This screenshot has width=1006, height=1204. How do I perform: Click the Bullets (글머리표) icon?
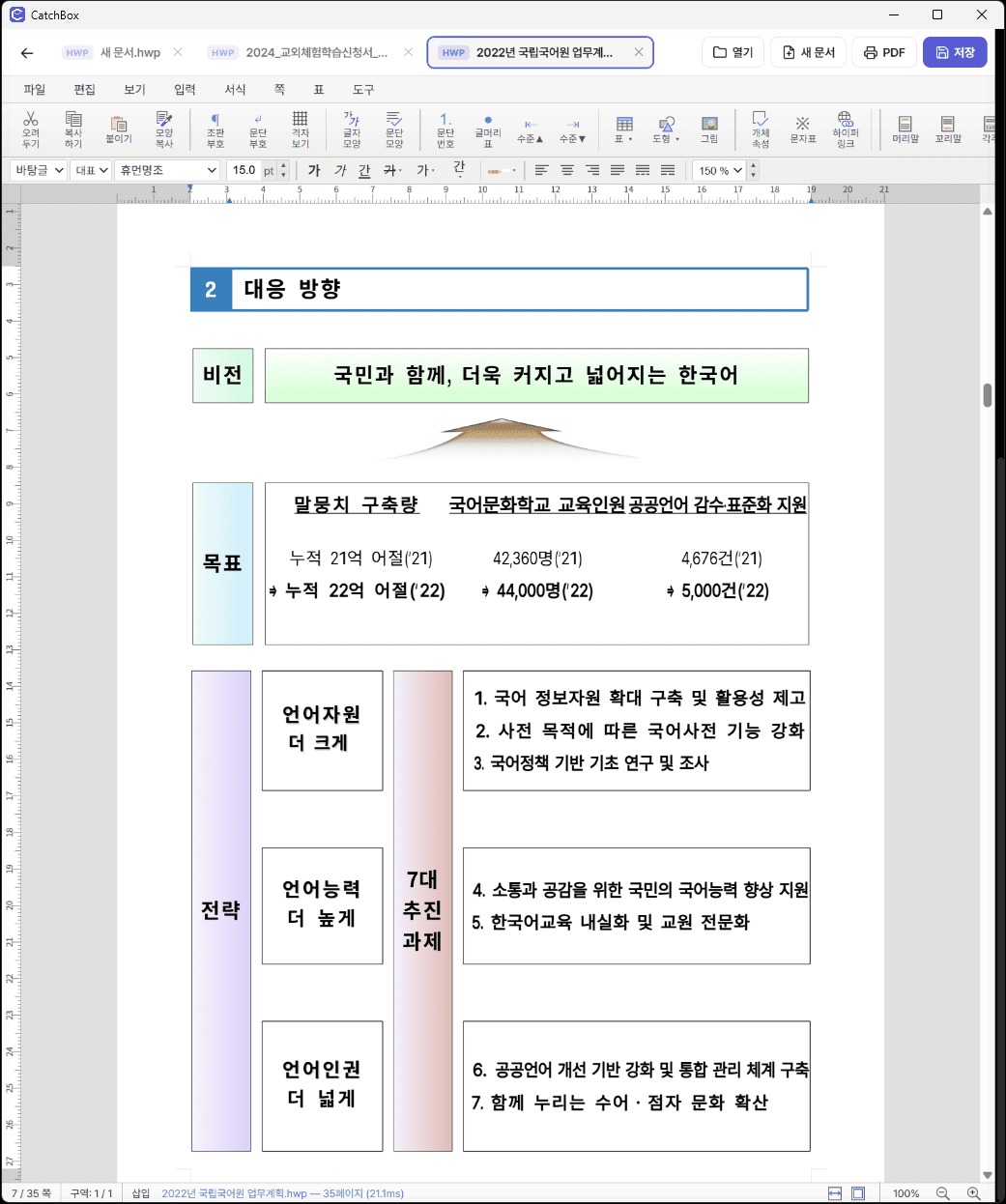point(488,129)
